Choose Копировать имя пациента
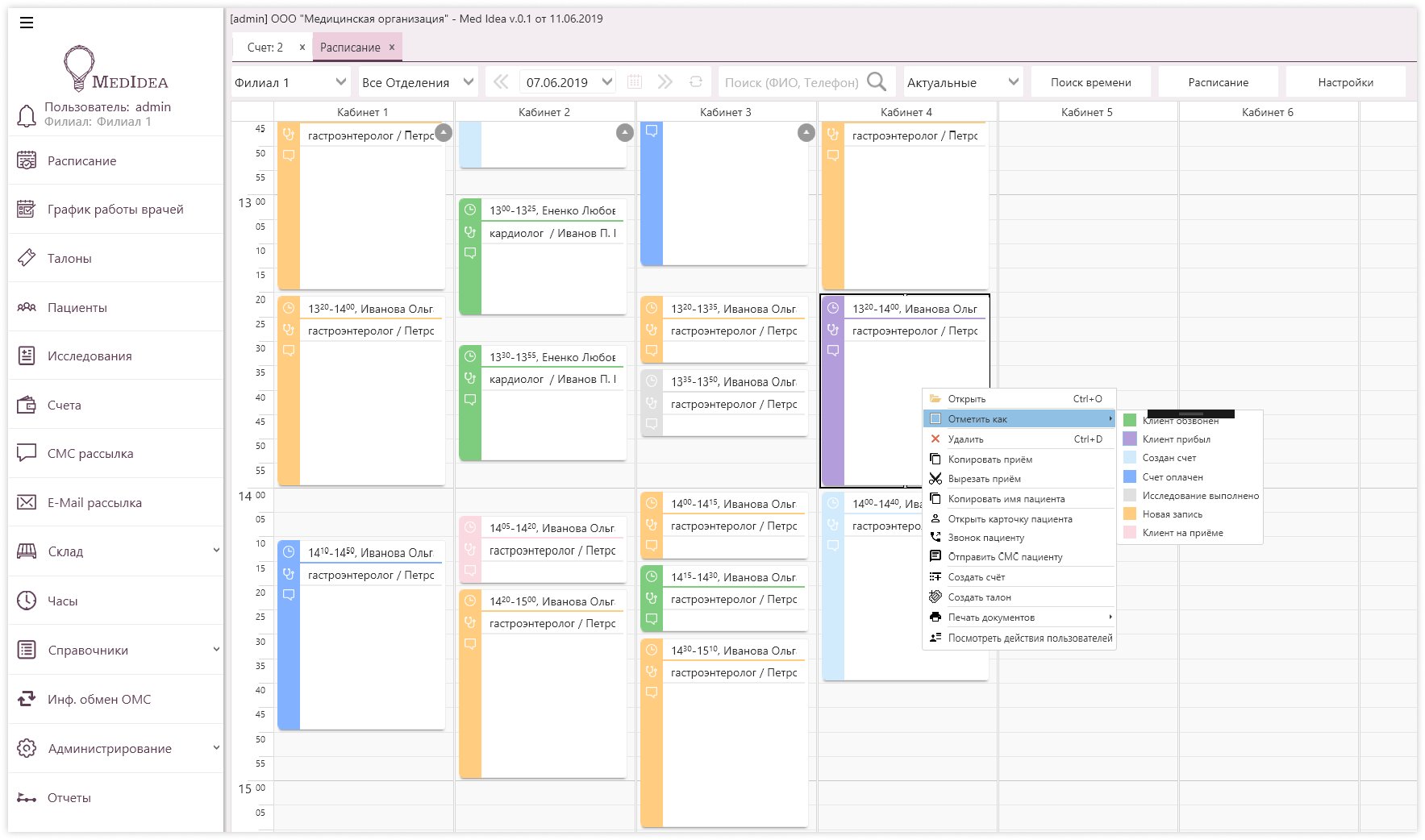1425x840 pixels. pos(1019,499)
